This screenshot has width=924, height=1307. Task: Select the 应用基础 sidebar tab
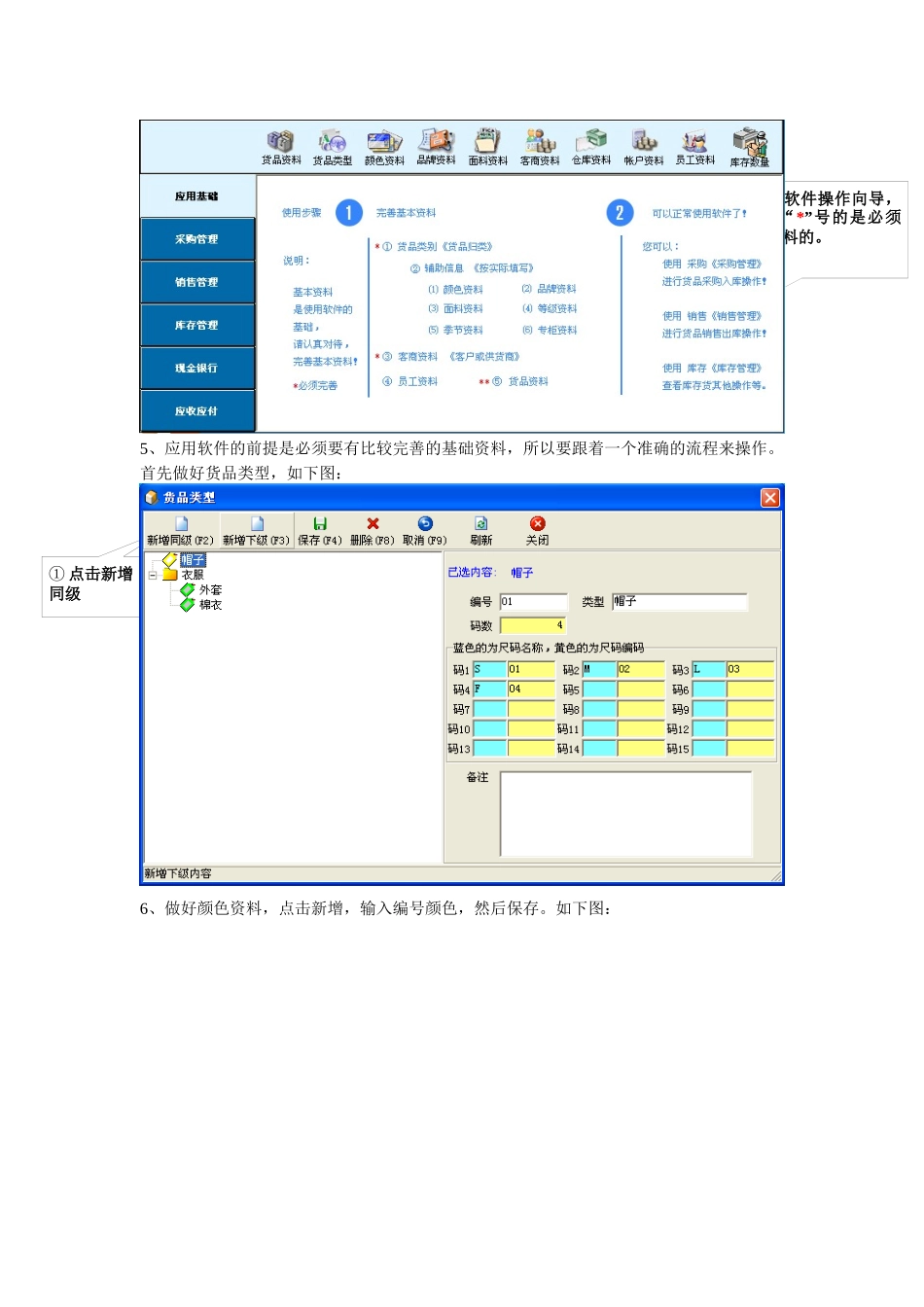197,196
